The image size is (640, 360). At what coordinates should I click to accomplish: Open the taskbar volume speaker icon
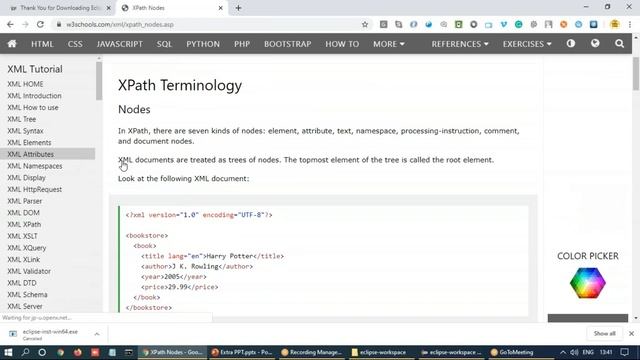[x=574, y=352]
